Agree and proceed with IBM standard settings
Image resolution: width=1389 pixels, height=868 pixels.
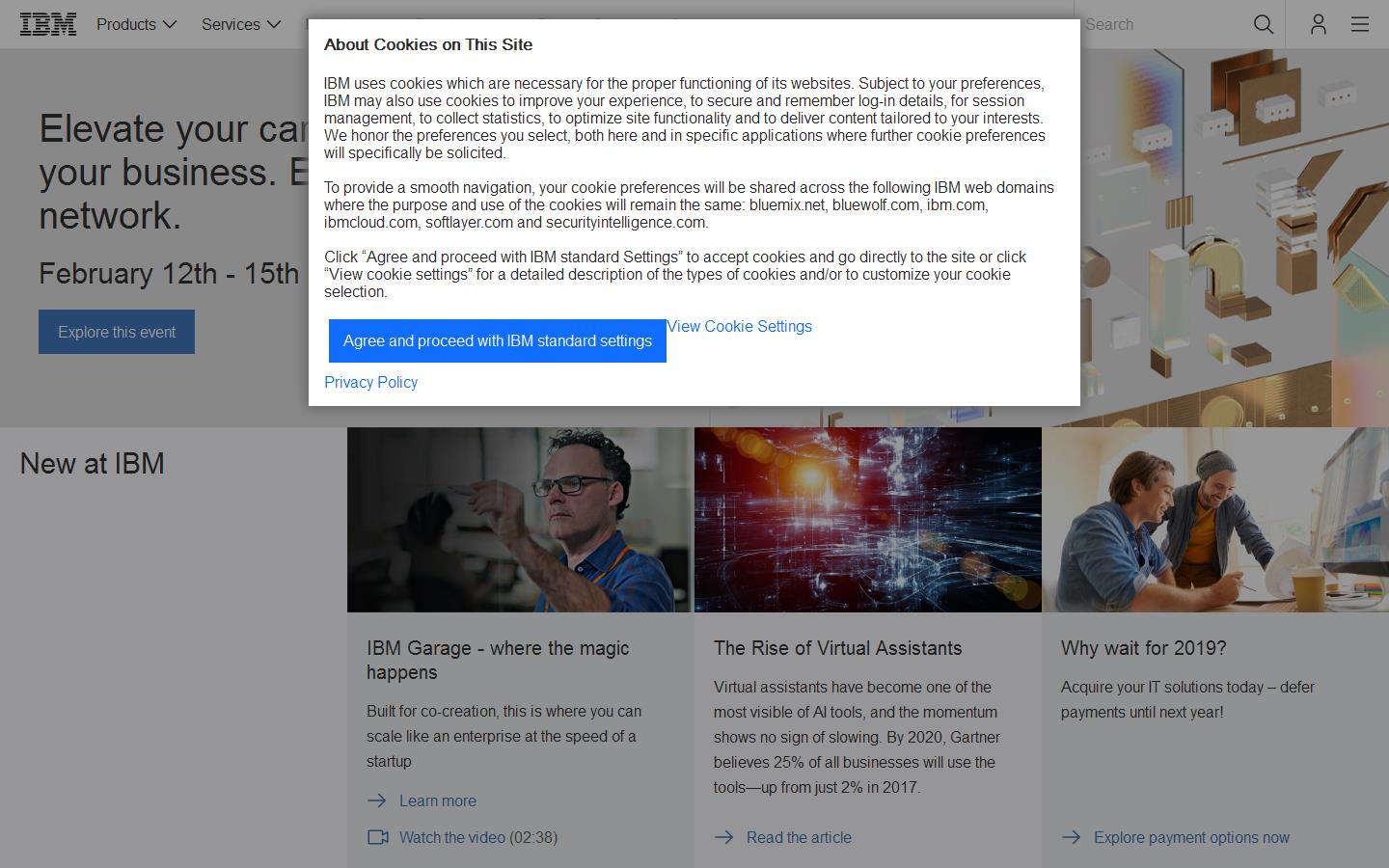click(497, 340)
